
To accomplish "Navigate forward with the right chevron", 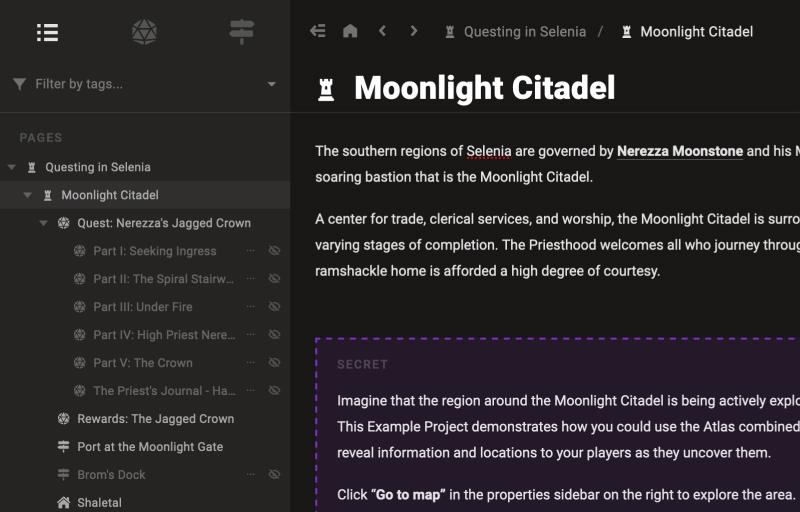I will [x=414, y=31].
